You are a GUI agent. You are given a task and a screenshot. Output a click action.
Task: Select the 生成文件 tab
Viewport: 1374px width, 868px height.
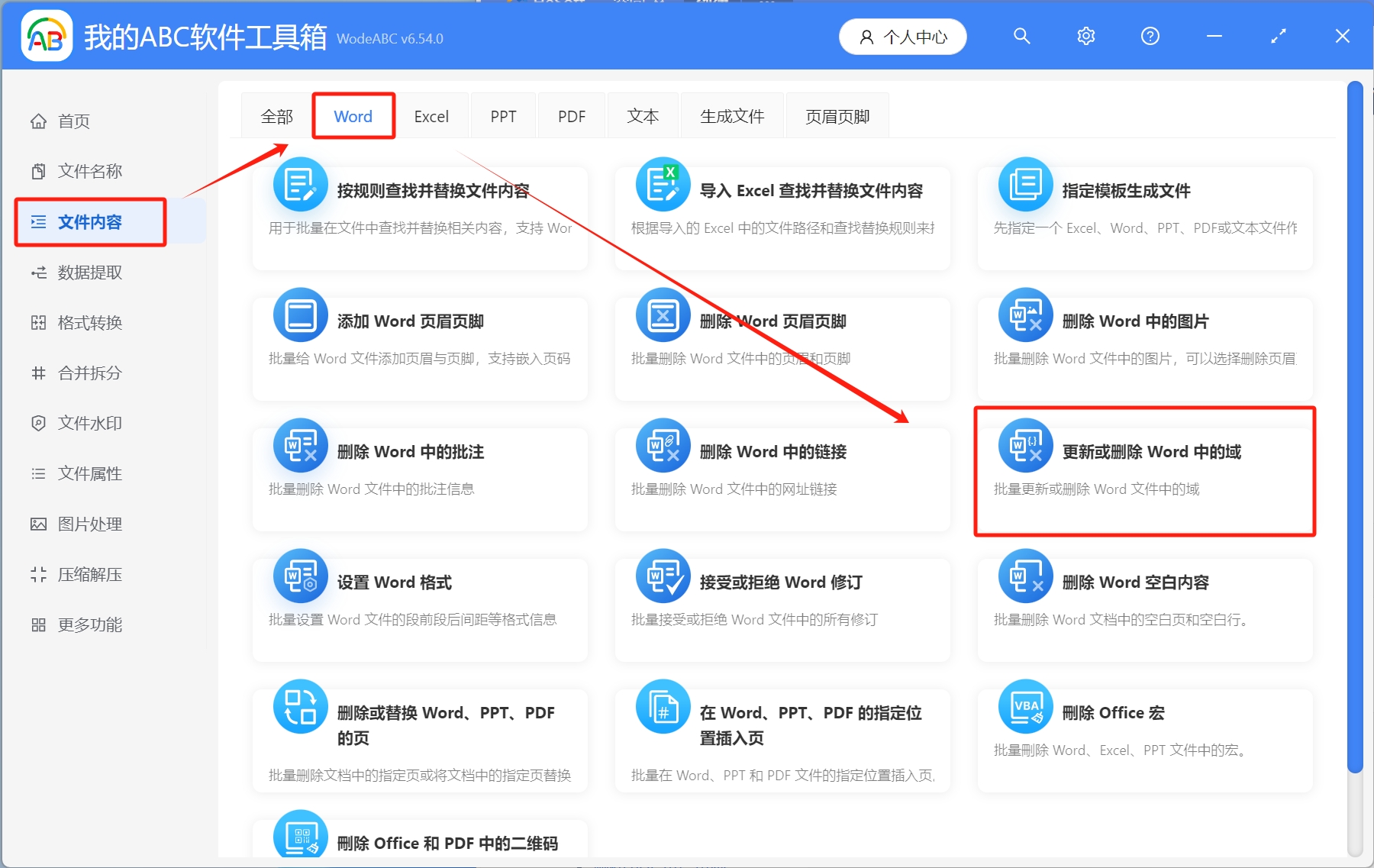731,116
